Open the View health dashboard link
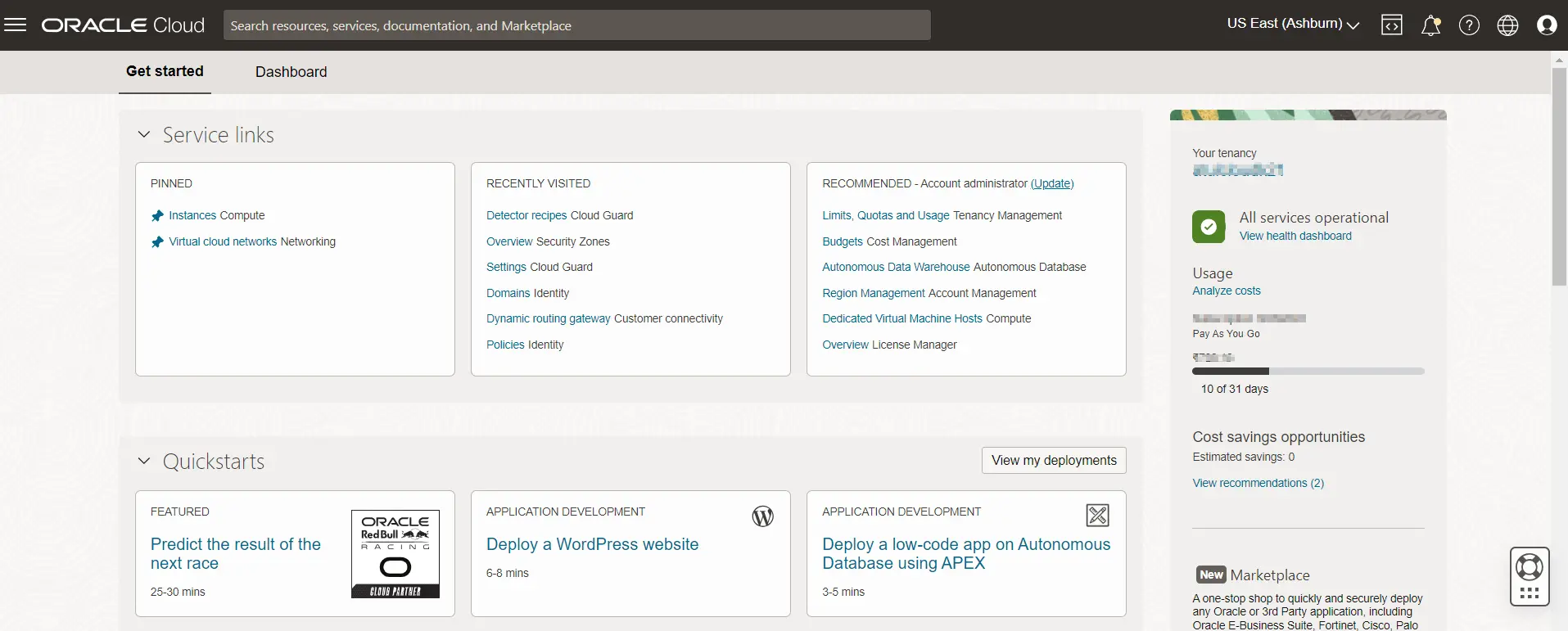Image resolution: width=1568 pixels, height=631 pixels. [x=1295, y=236]
